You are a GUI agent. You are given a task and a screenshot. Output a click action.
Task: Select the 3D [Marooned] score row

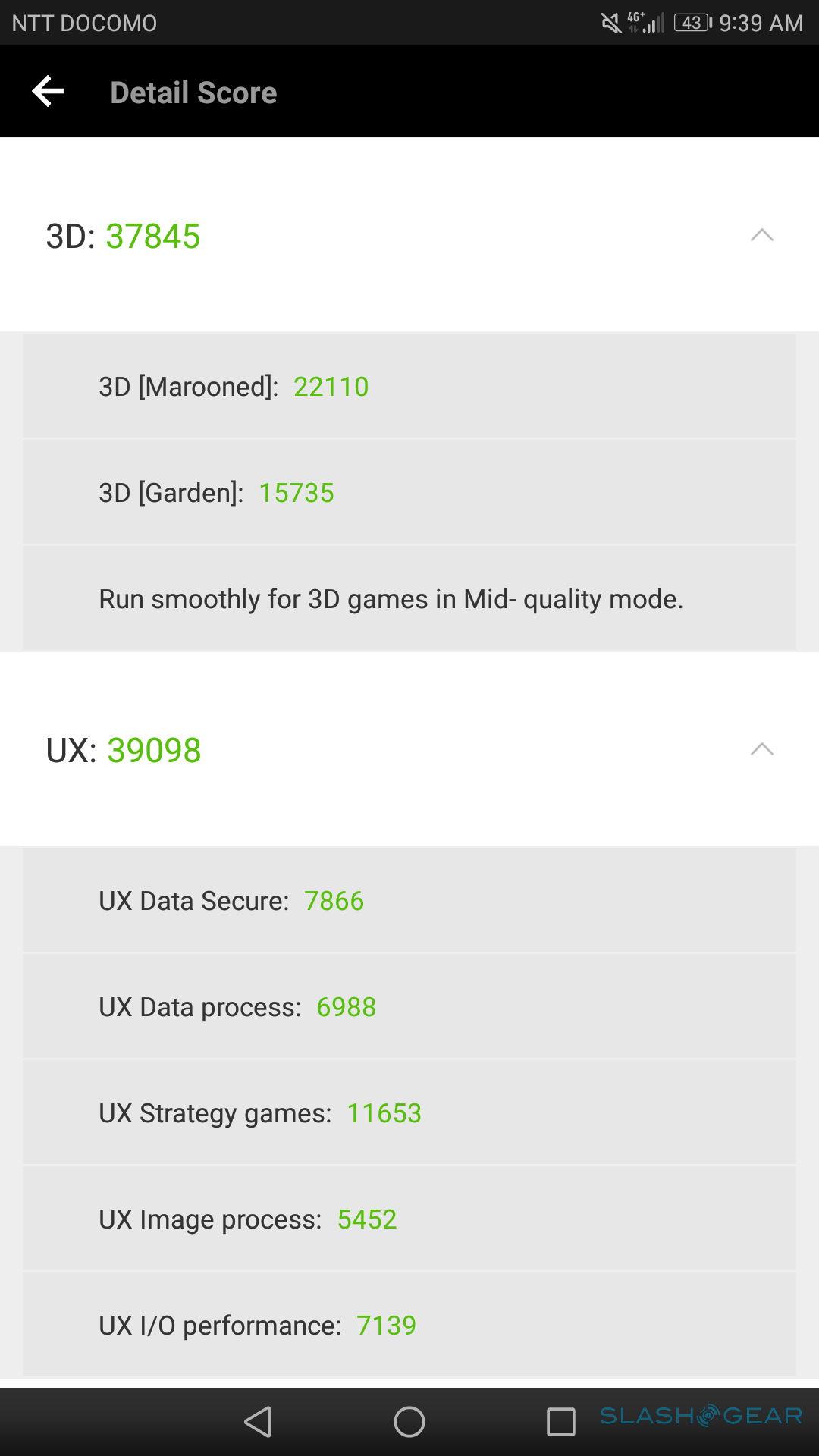click(x=409, y=386)
